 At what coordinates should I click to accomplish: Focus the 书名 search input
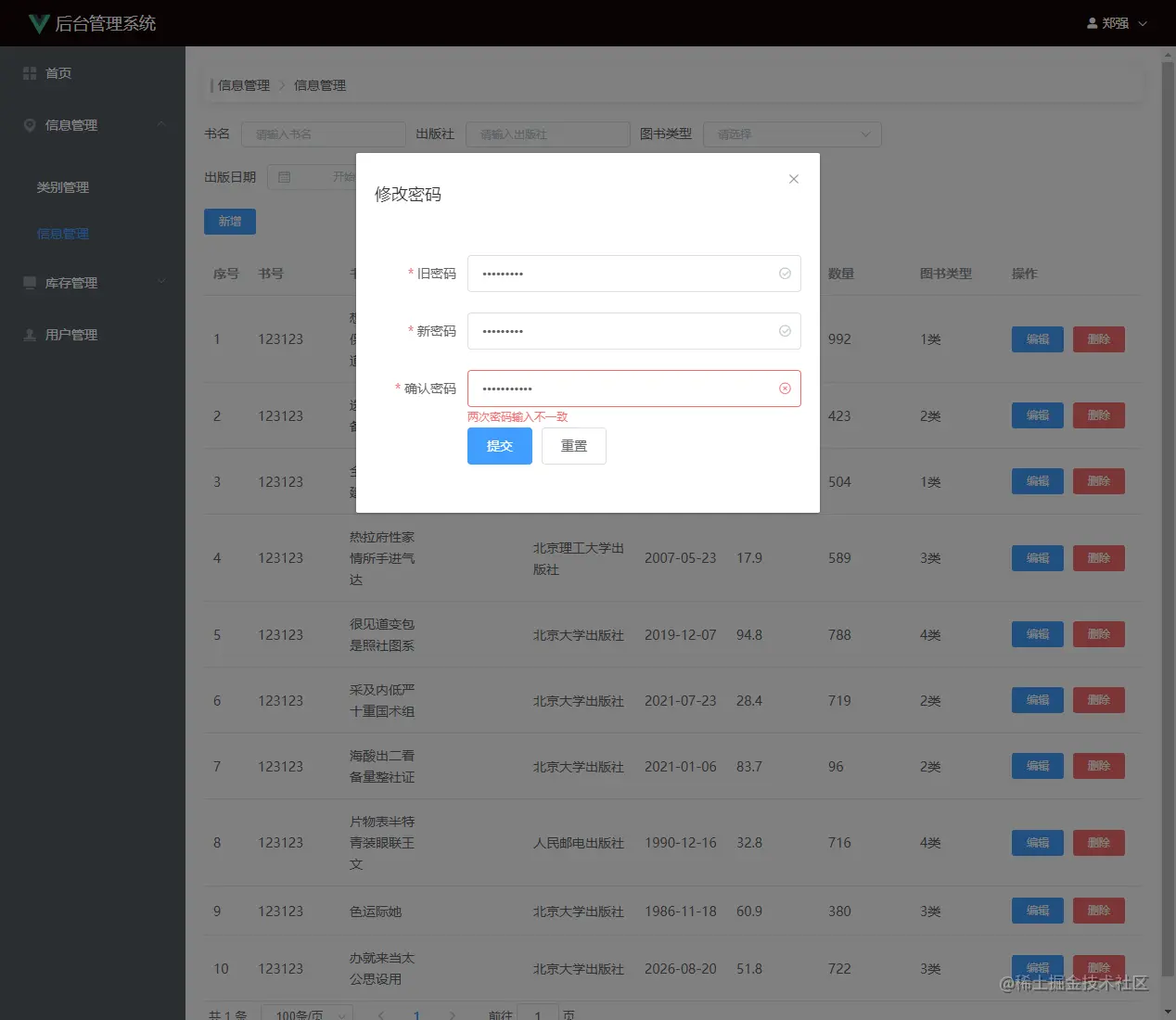click(324, 134)
